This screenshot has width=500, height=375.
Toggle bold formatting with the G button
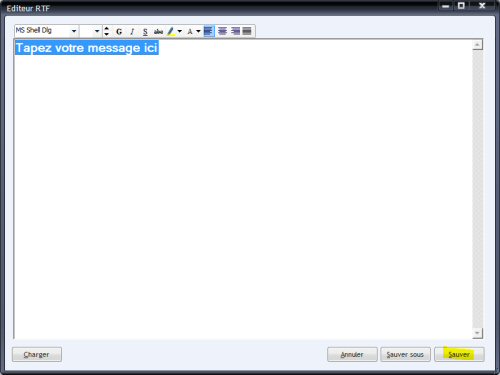pos(119,32)
